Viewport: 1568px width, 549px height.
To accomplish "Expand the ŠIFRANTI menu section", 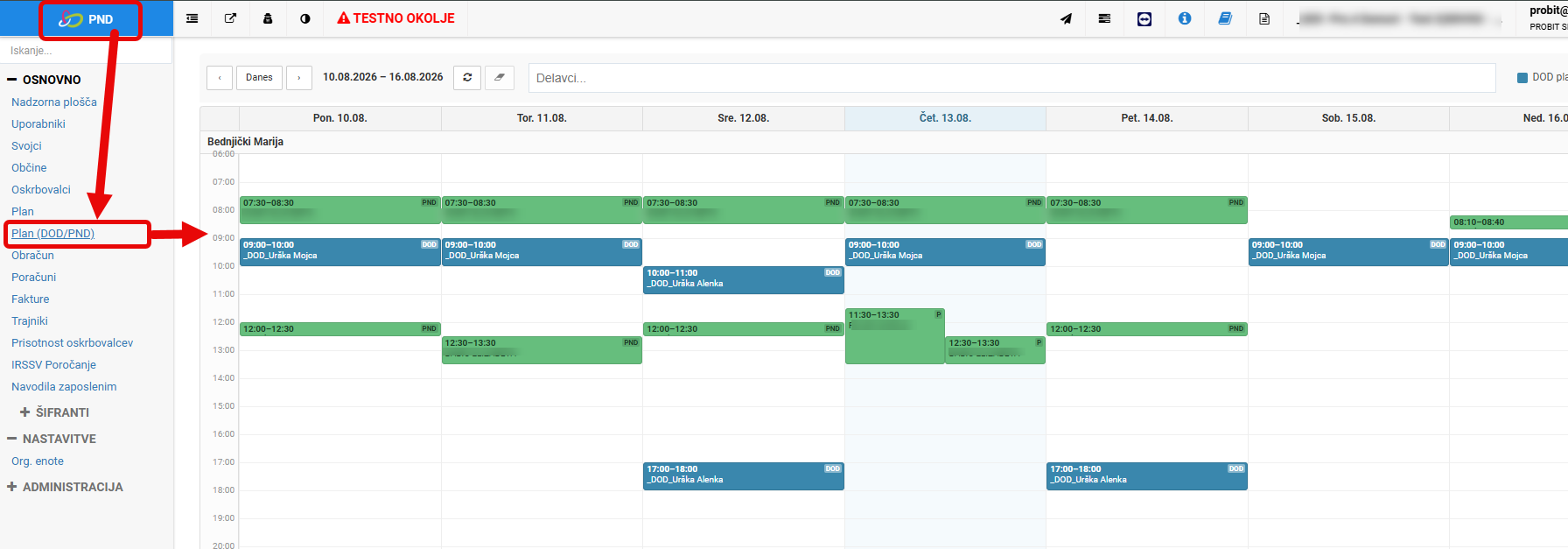I will pyautogui.click(x=54, y=412).
